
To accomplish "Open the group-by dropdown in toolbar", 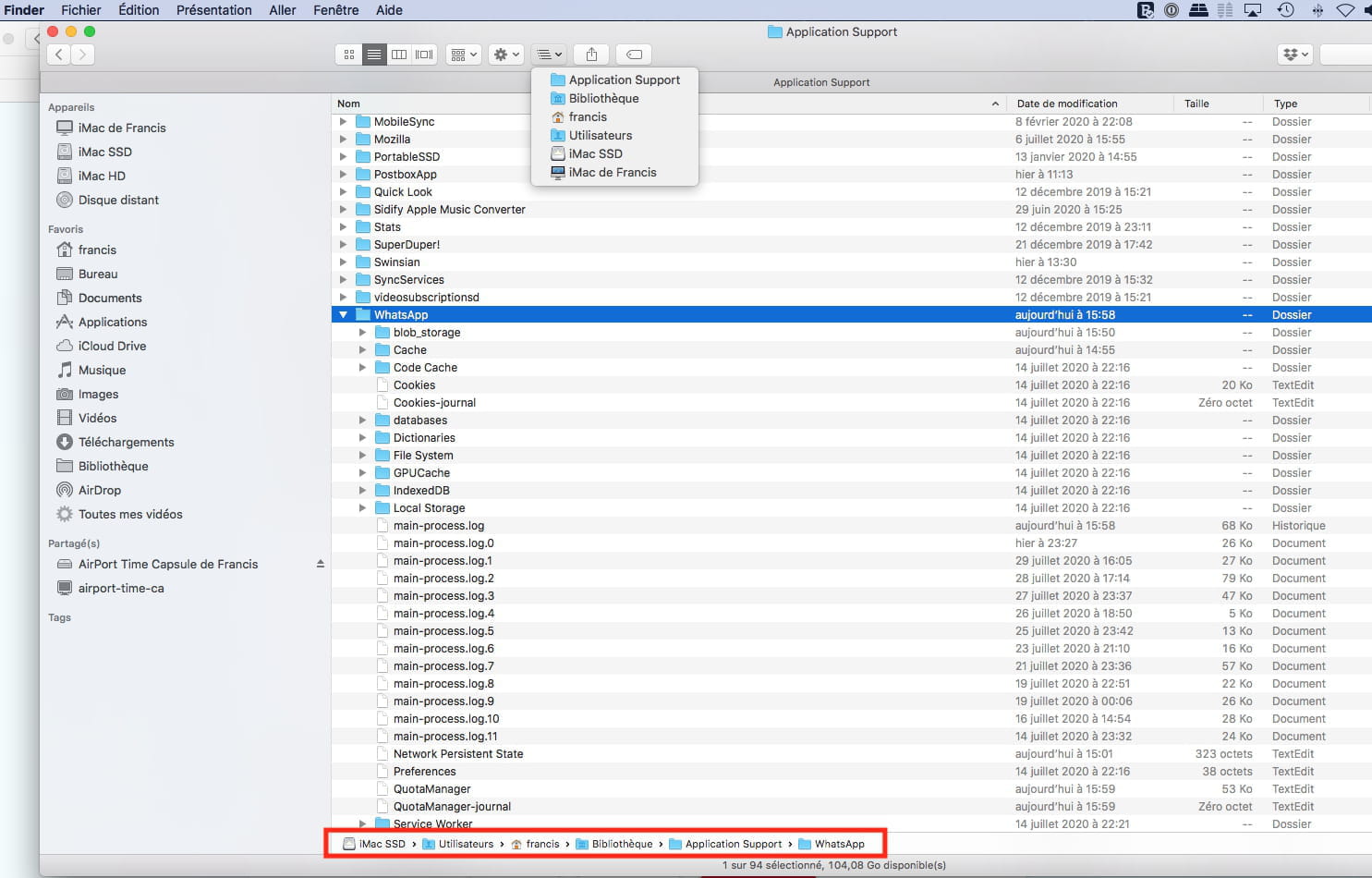I will click(x=464, y=55).
